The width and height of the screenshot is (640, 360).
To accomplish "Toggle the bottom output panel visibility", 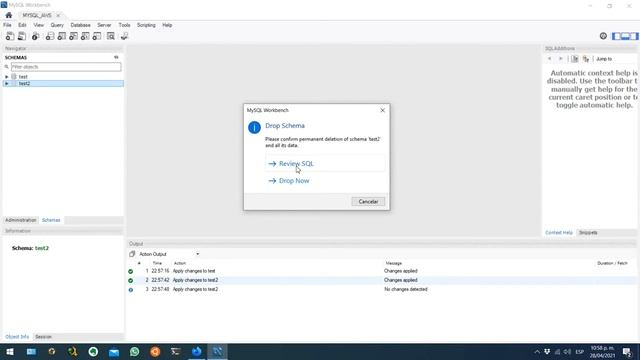I will coord(625,36).
